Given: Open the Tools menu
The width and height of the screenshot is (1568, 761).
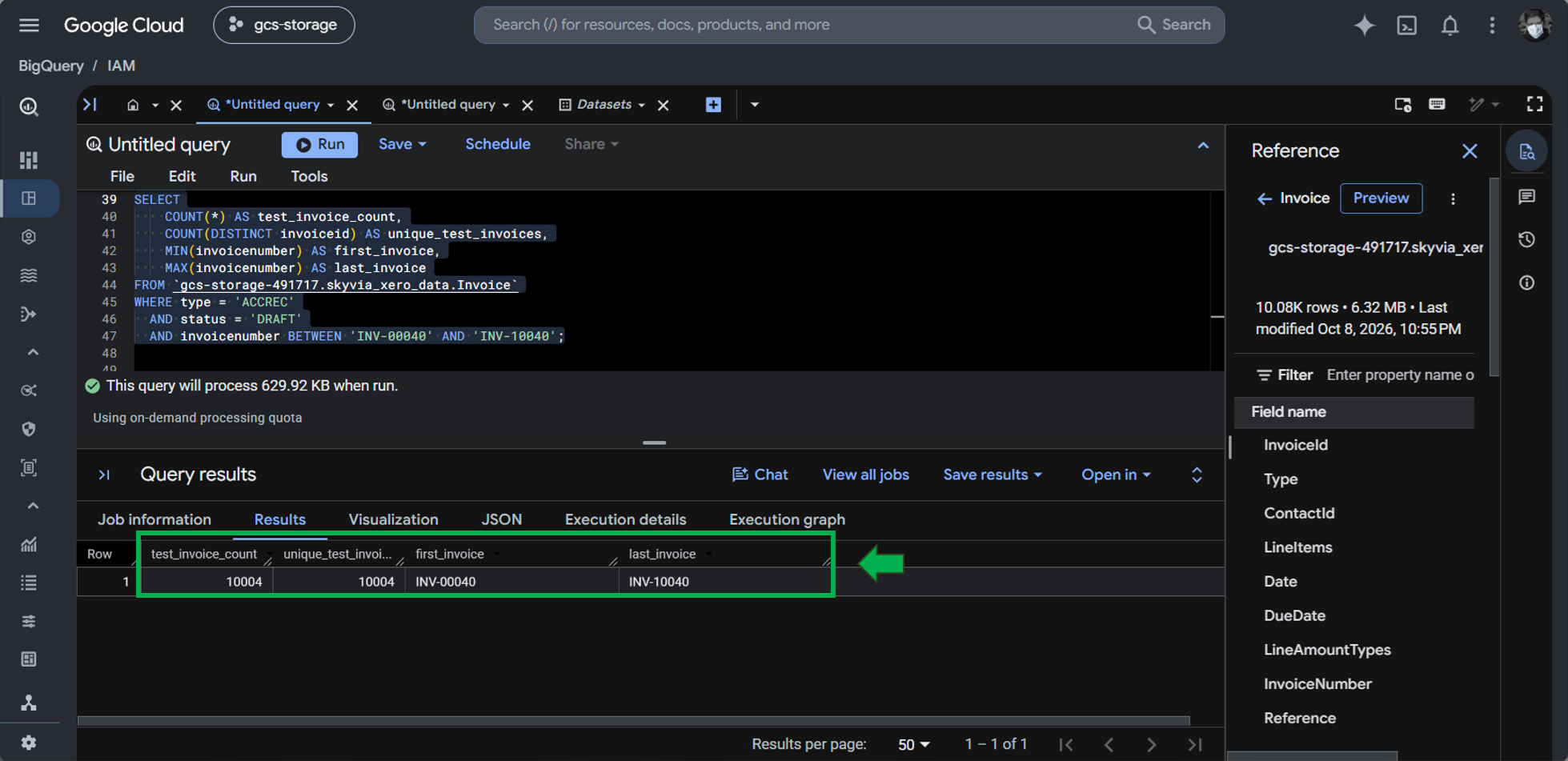Looking at the screenshot, I should tap(309, 176).
